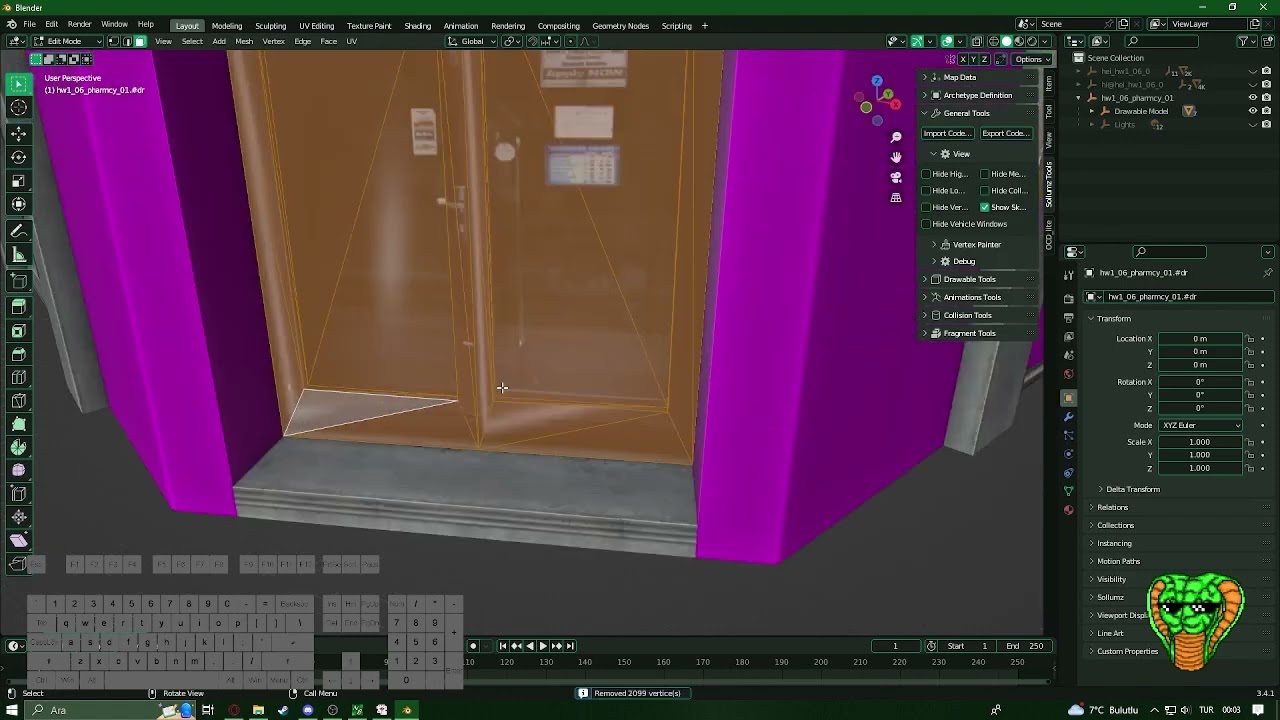
Task: Play the animation in the timeline
Action: point(543,646)
